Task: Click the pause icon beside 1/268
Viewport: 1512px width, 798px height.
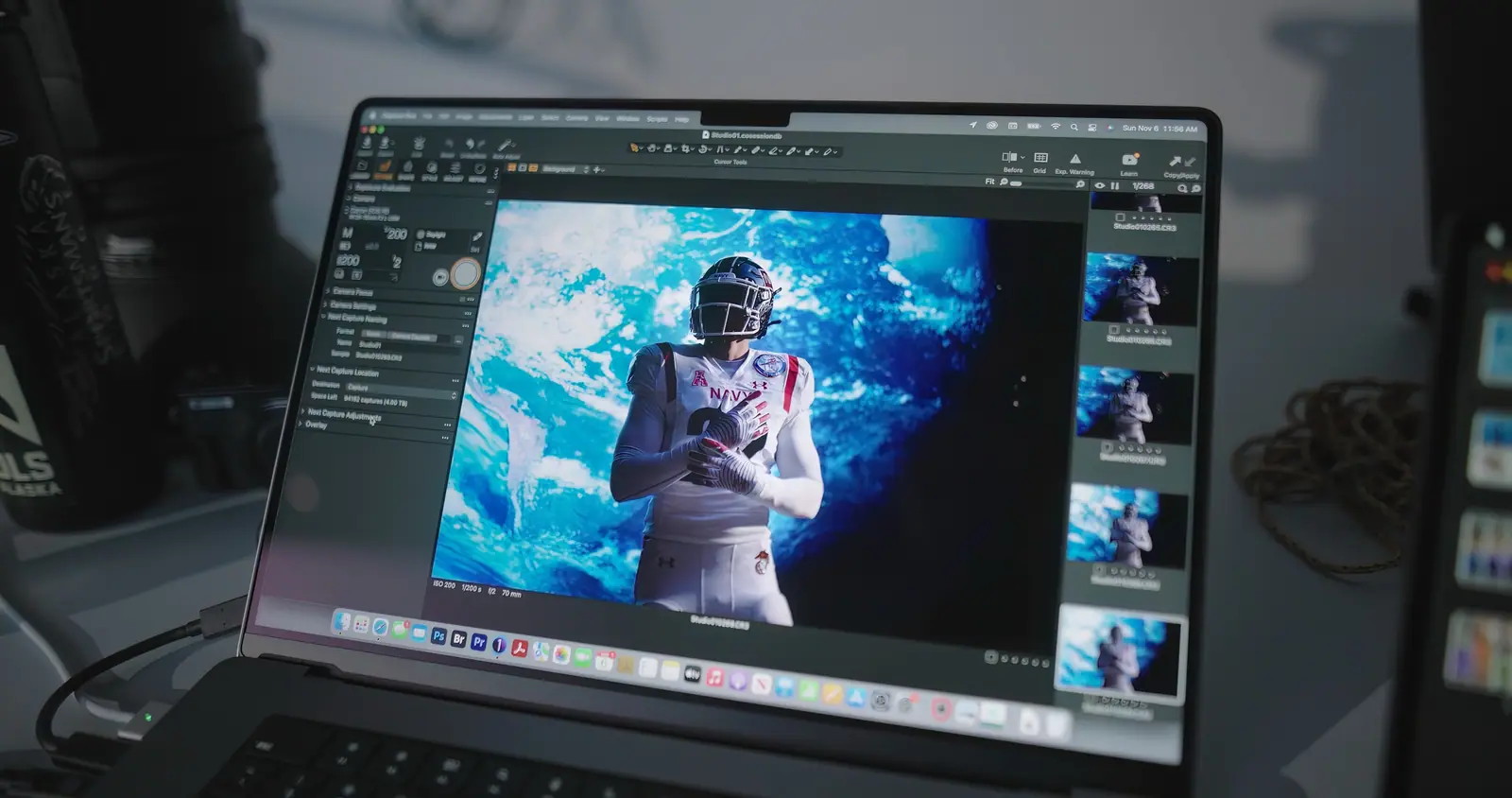Action: [x=1114, y=186]
